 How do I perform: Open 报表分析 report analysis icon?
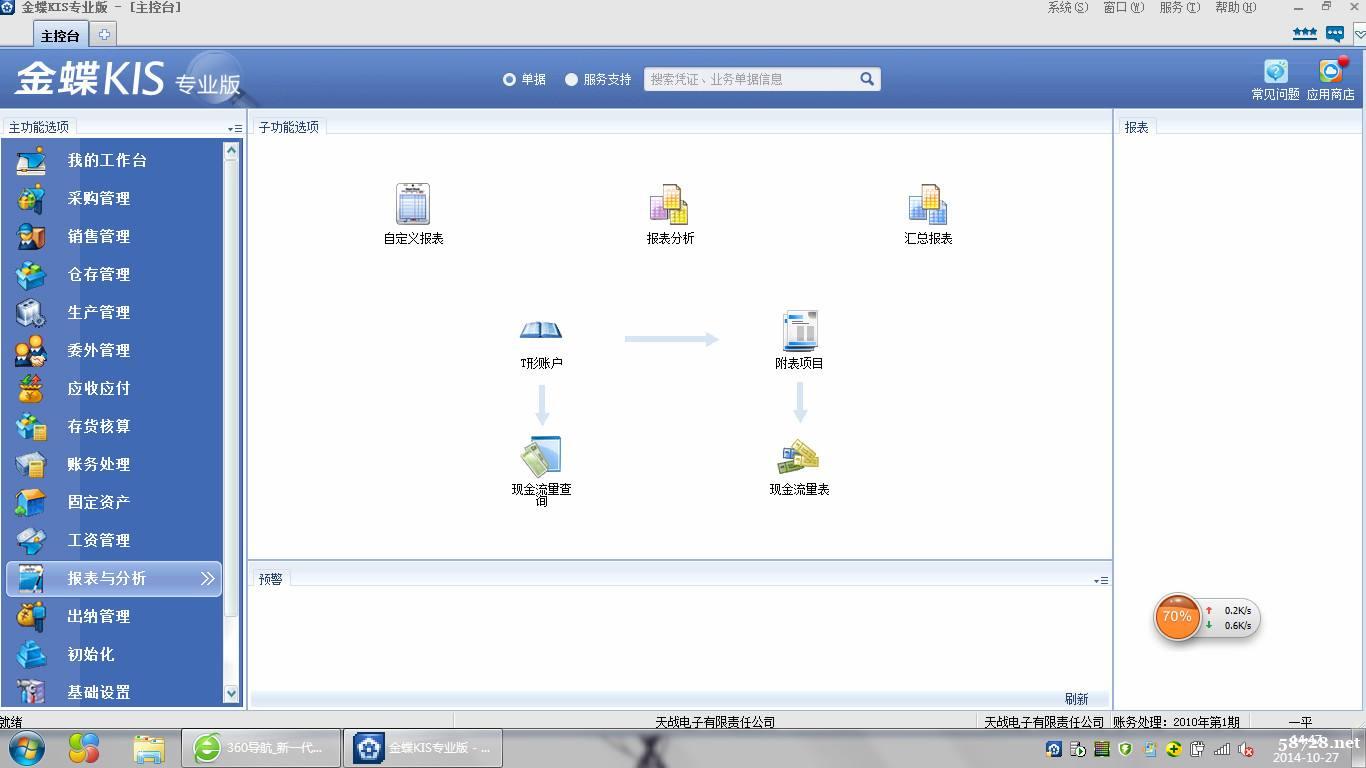pyautogui.click(x=669, y=204)
